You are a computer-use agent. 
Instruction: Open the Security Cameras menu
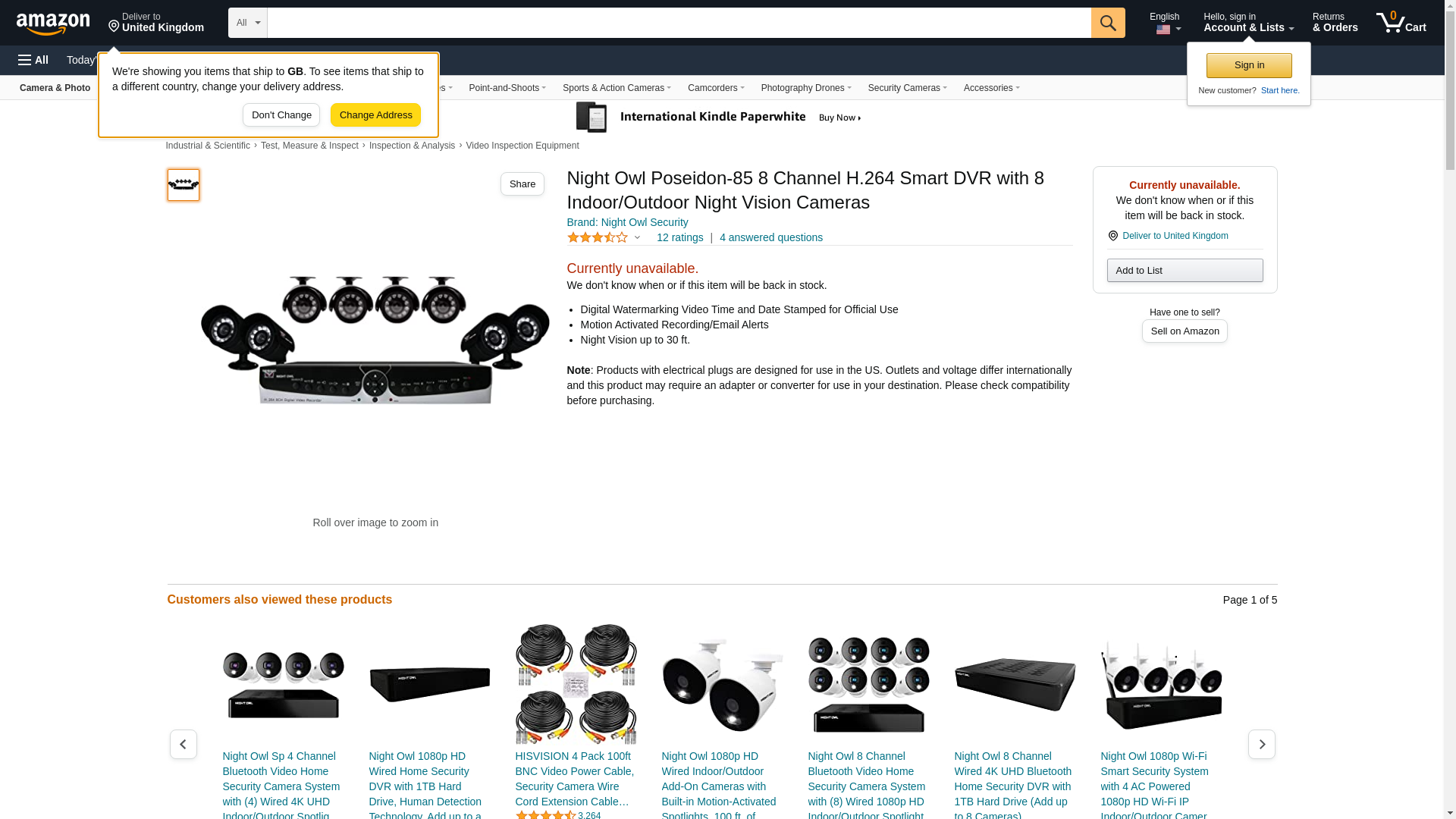point(907,88)
